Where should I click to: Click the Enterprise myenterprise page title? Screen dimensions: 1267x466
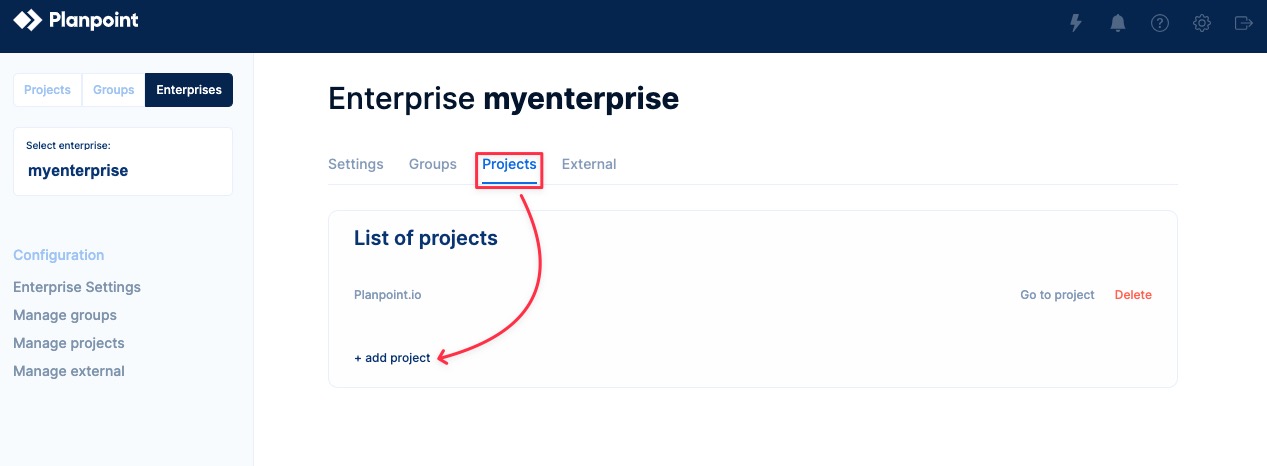tap(503, 99)
